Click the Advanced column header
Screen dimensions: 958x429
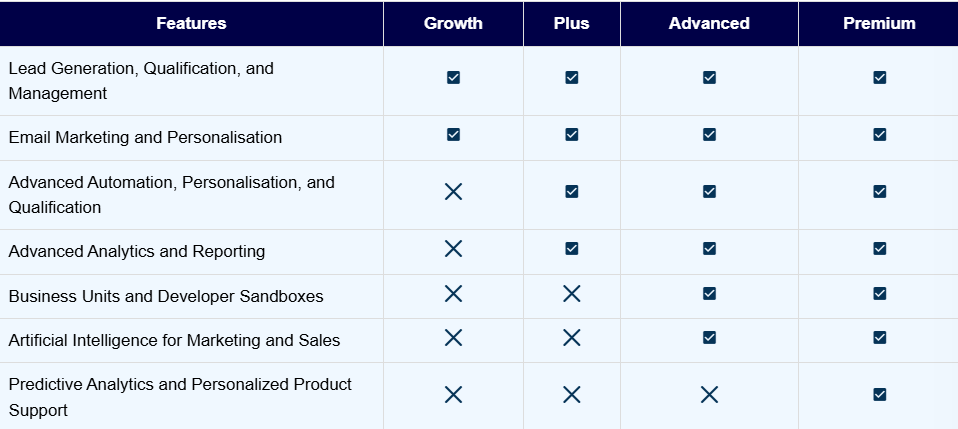click(x=709, y=23)
